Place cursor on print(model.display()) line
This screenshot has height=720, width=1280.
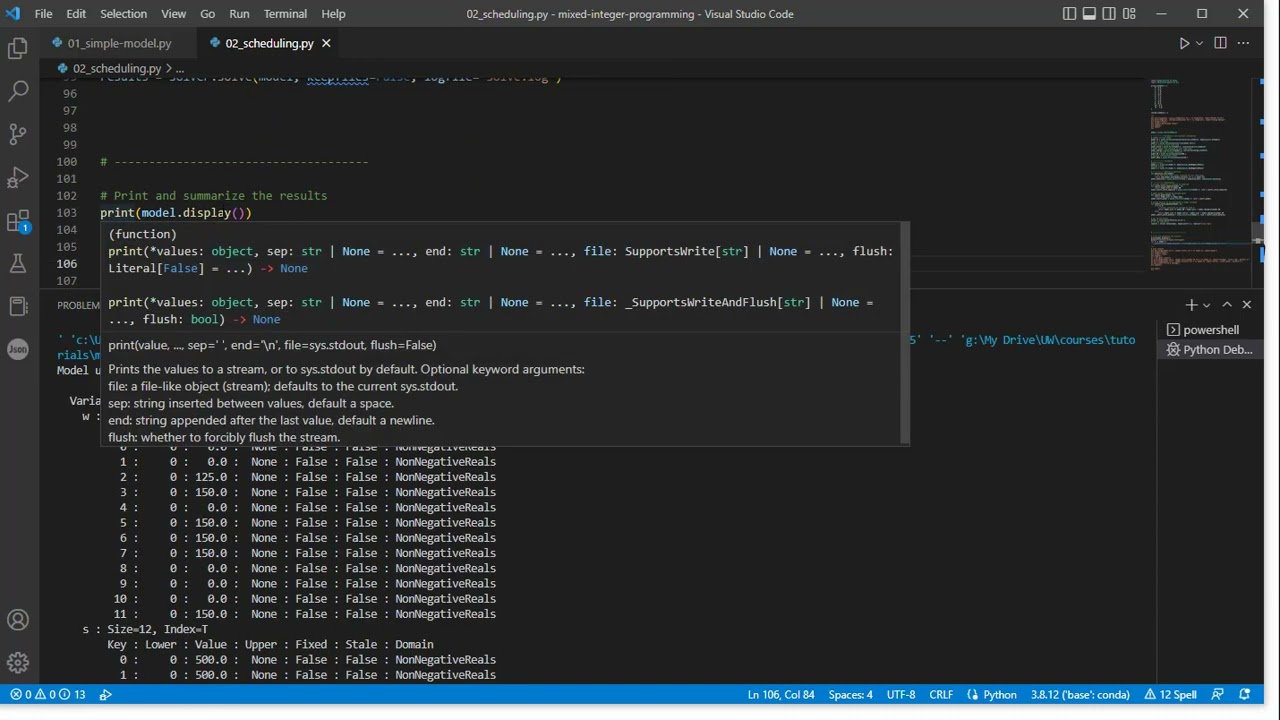tap(176, 213)
